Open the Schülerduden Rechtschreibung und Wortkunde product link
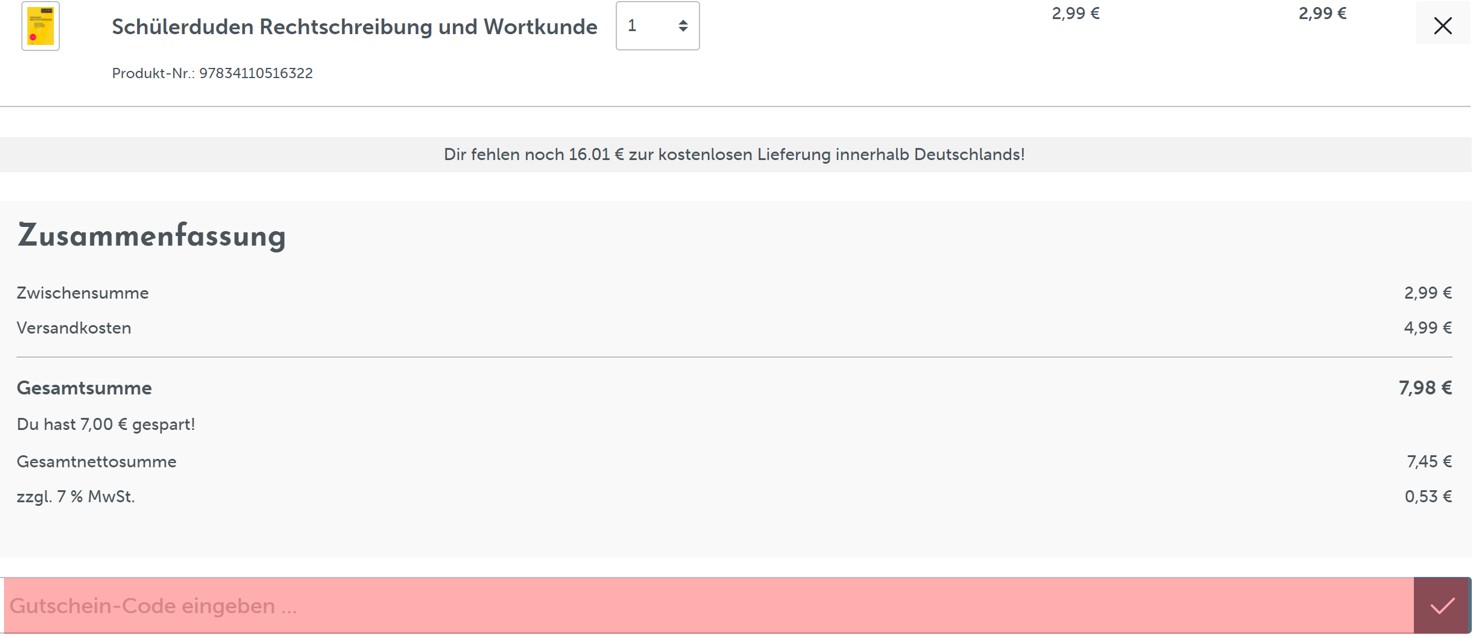Image resolution: width=1480 pixels, height=638 pixels. tap(354, 27)
